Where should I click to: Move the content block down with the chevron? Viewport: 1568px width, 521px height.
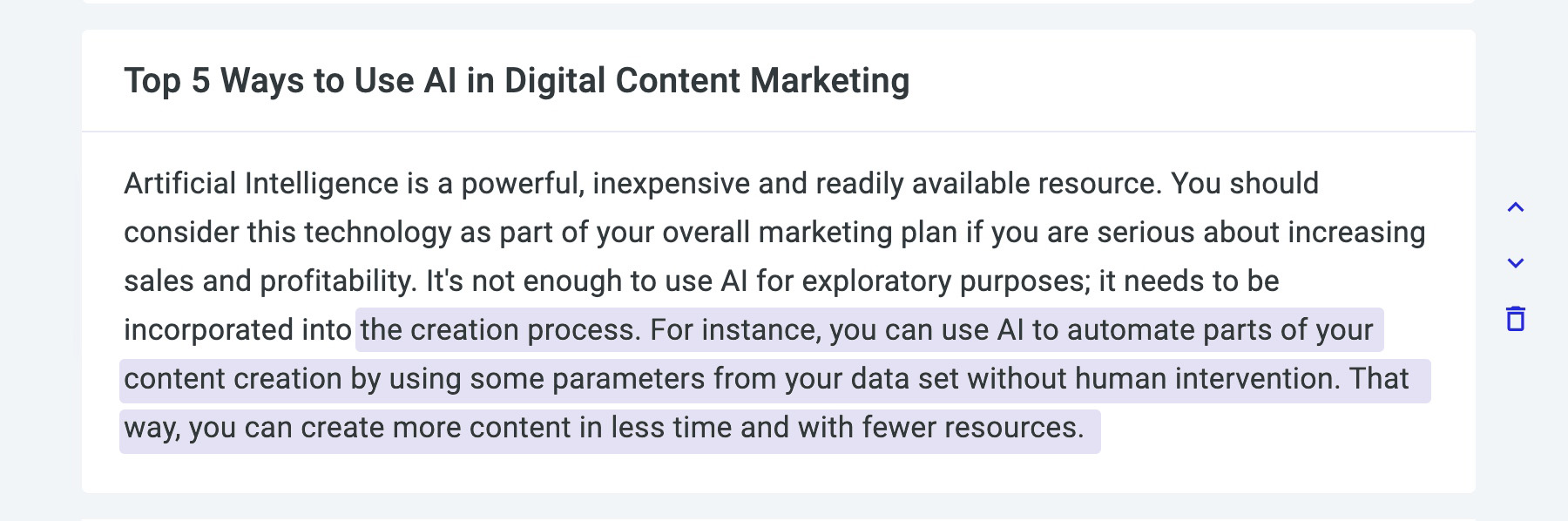coord(1516,263)
